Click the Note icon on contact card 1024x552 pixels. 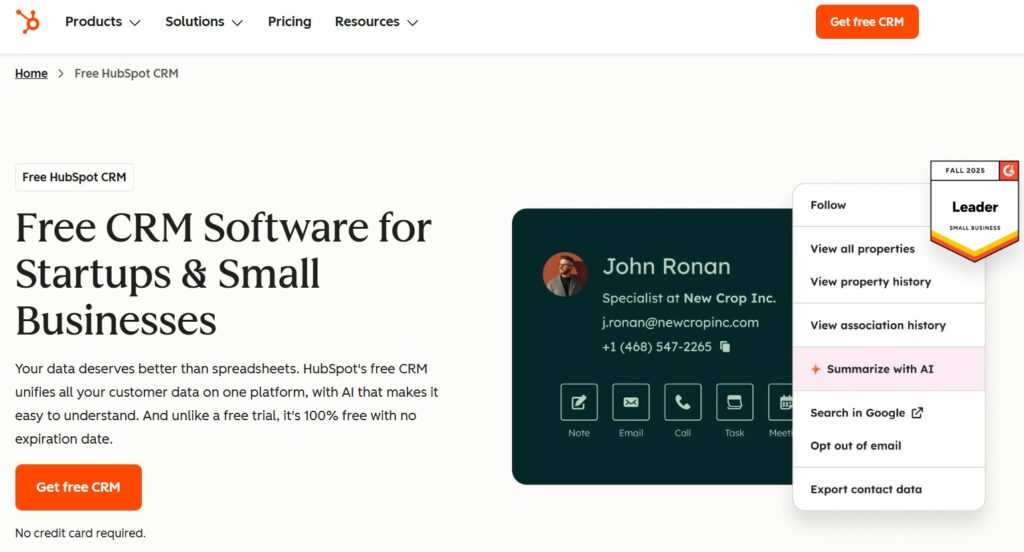579,402
